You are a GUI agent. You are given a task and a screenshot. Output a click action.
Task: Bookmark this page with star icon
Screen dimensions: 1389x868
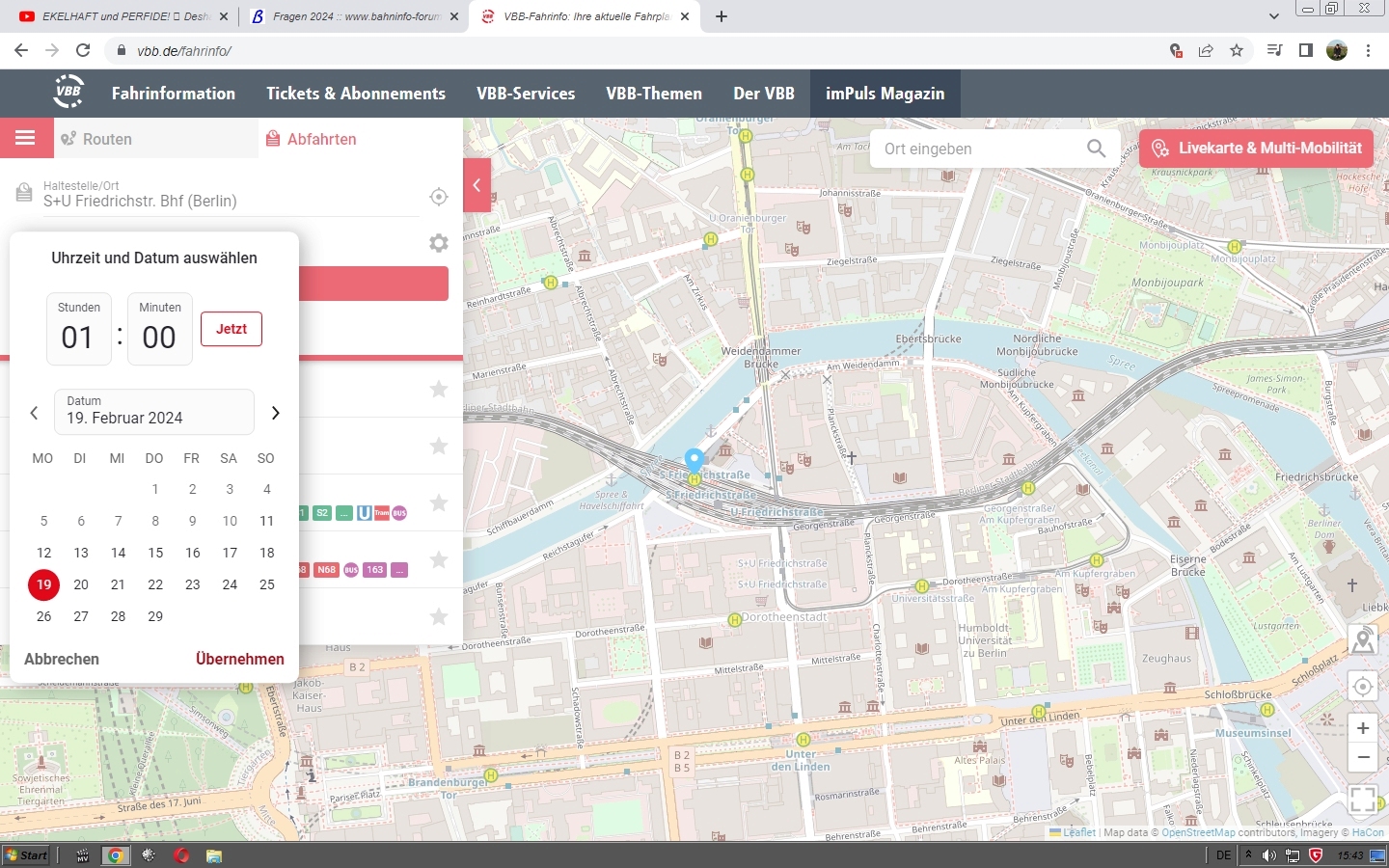1237,50
